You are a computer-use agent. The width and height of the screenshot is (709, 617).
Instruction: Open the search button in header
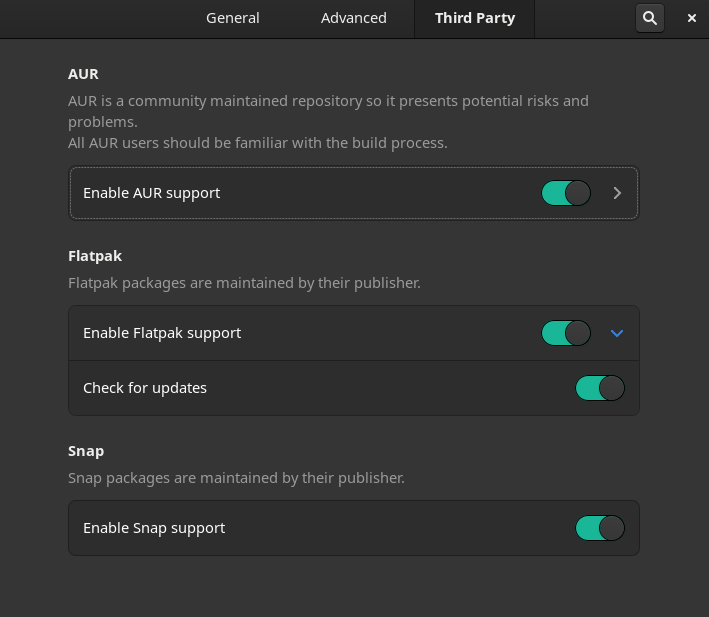(650, 18)
